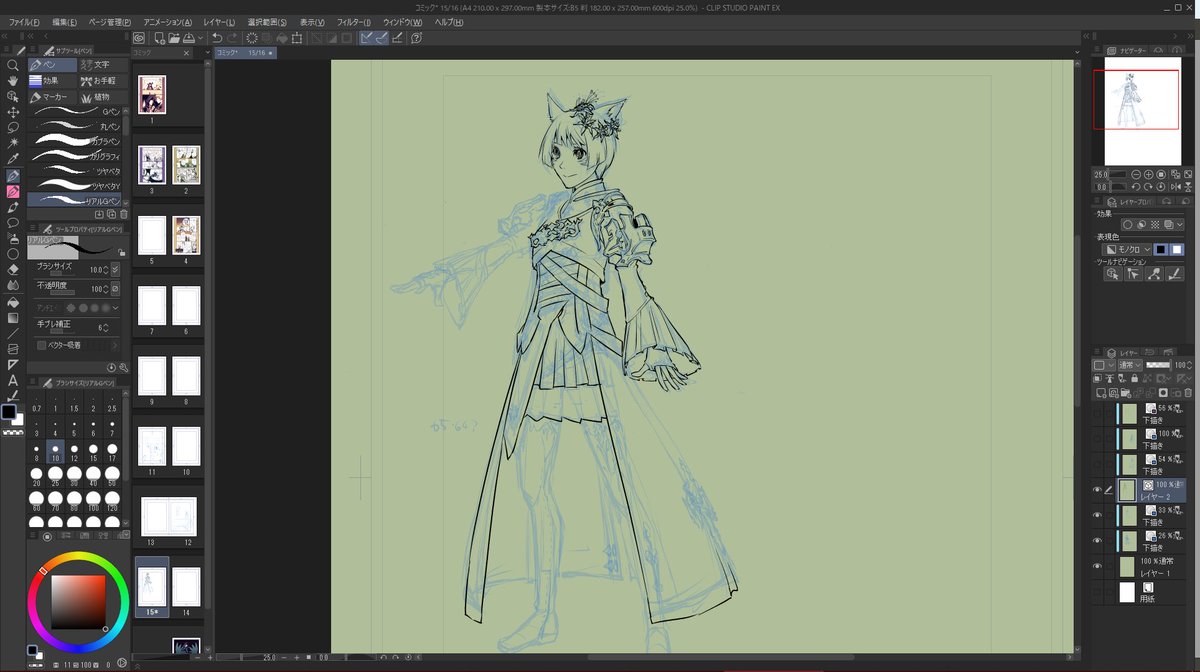1200x672 pixels.
Task: Delete sub tool with trash icon
Action: click(124, 214)
